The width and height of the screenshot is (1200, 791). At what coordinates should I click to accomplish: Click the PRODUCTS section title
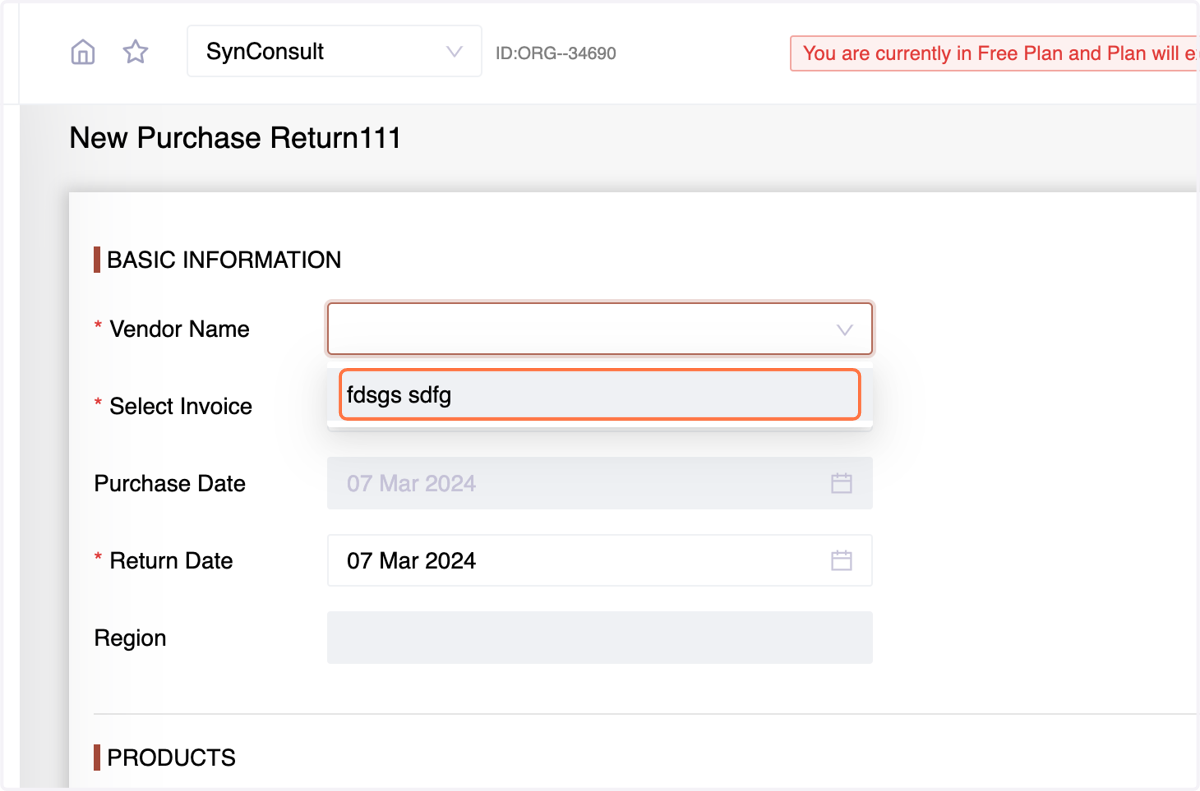[171, 757]
